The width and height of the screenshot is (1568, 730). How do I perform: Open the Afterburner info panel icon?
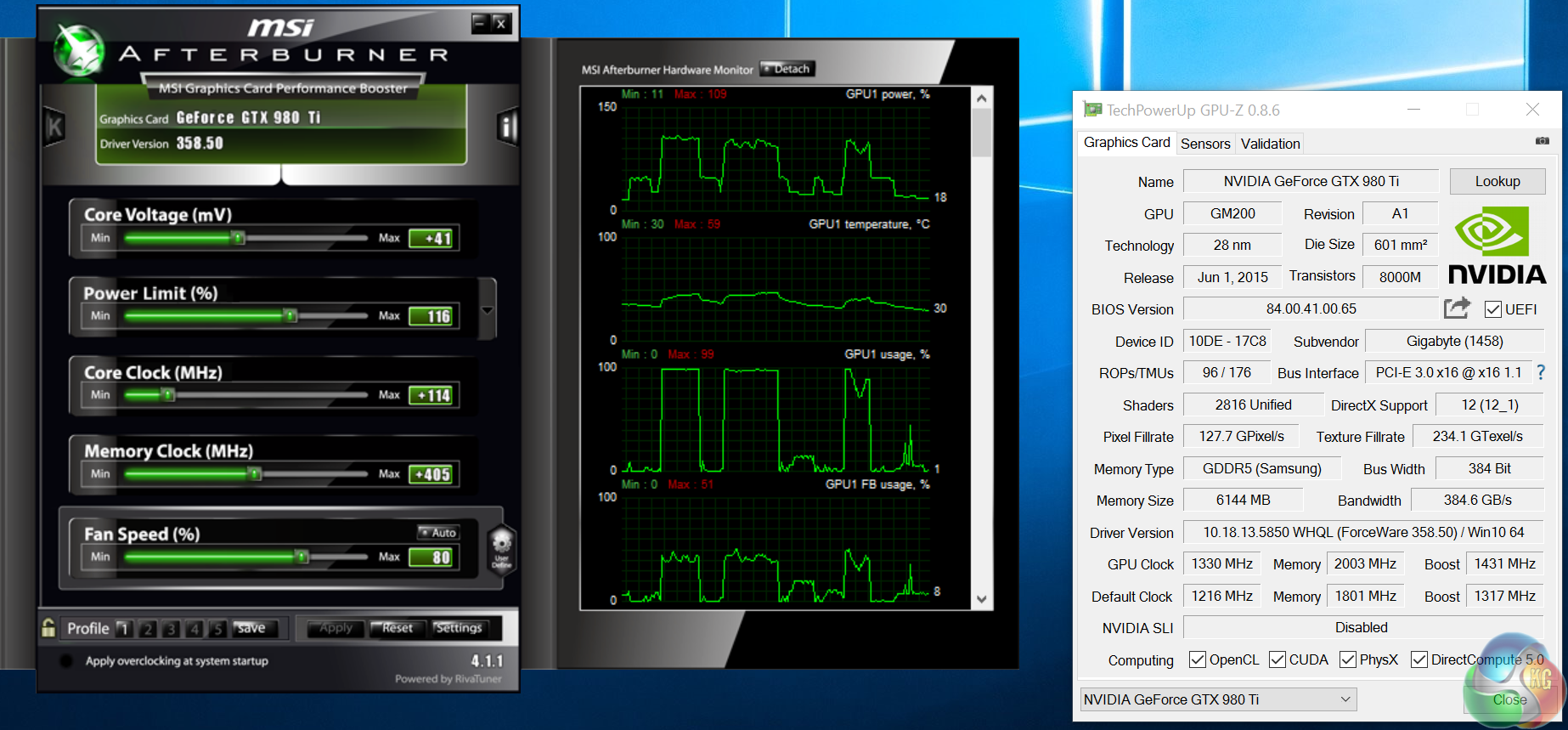508,127
